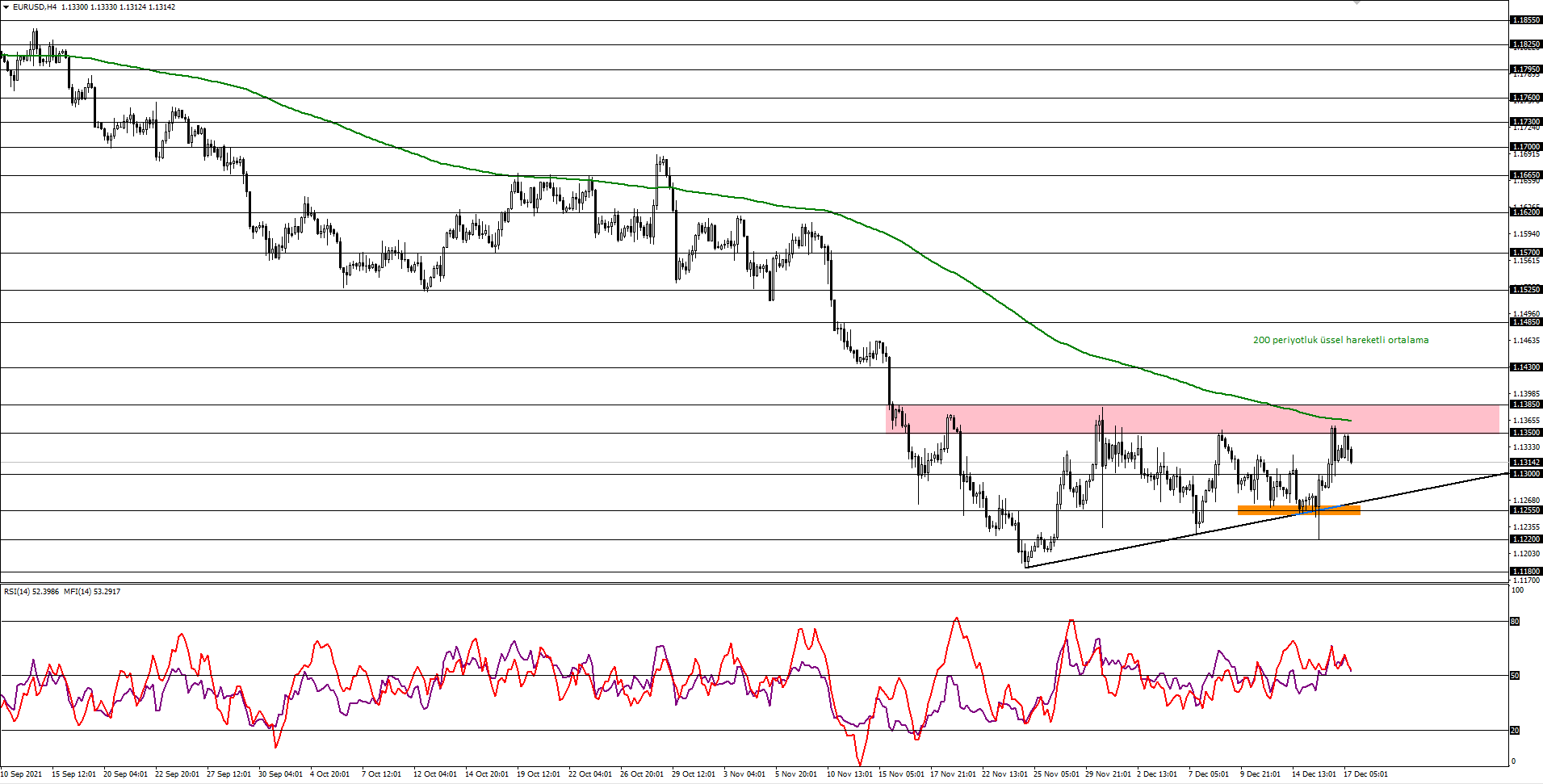Click the 22 Oct 04:01 time label

point(589,774)
